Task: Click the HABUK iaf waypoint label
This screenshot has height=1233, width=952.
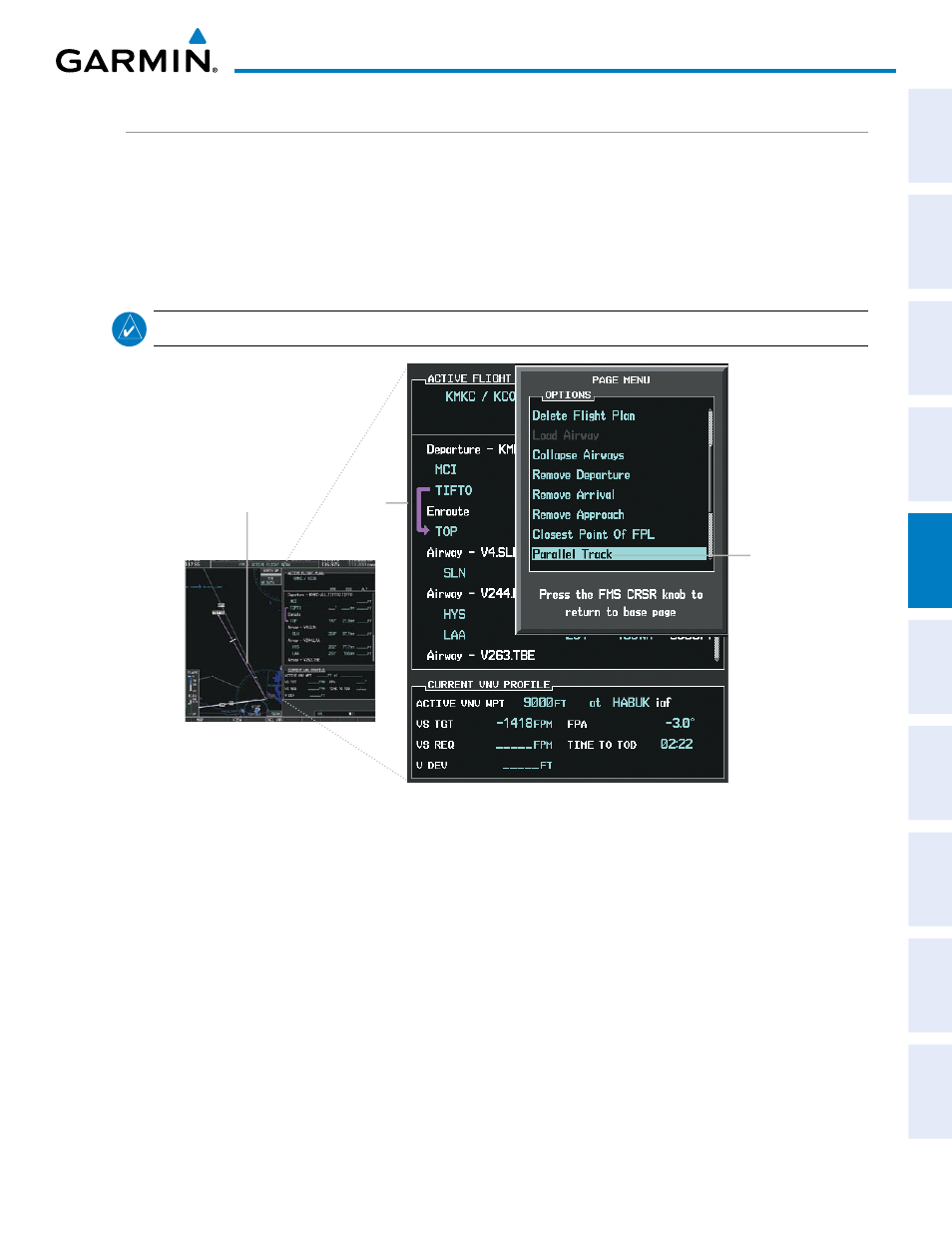Action: pyautogui.click(x=642, y=703)
